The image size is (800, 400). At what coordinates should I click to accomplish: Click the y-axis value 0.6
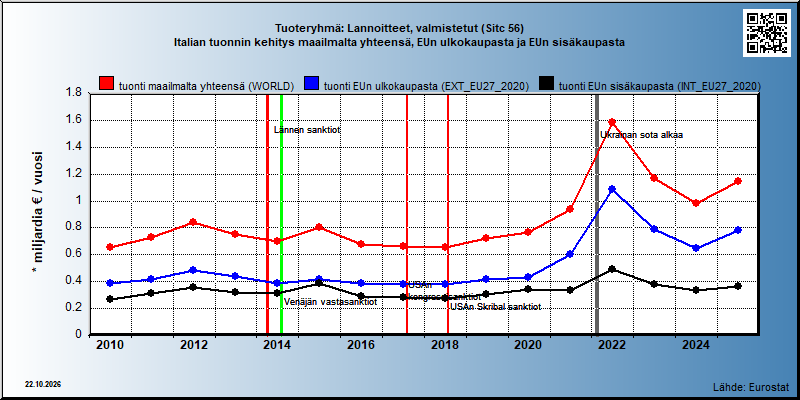coord(74,254)
